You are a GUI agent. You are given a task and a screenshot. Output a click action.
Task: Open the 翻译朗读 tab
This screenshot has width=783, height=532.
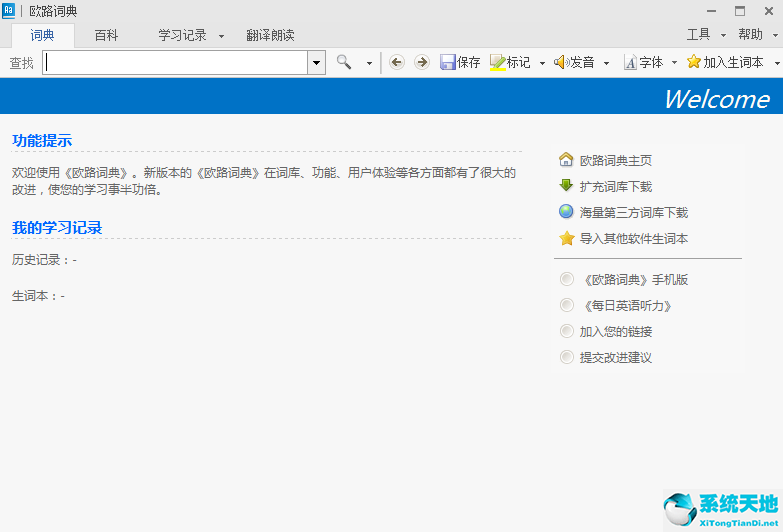270,35
